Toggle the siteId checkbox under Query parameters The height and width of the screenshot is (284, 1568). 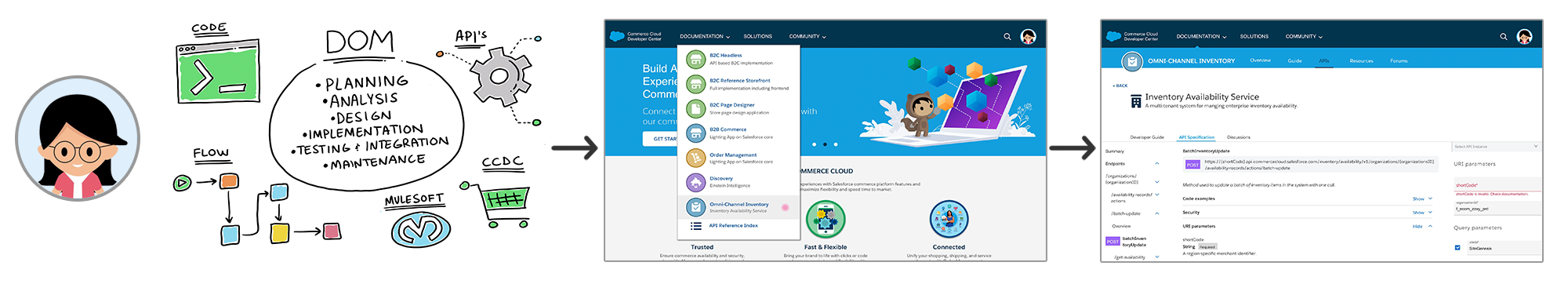click(x=1457, y=248)
